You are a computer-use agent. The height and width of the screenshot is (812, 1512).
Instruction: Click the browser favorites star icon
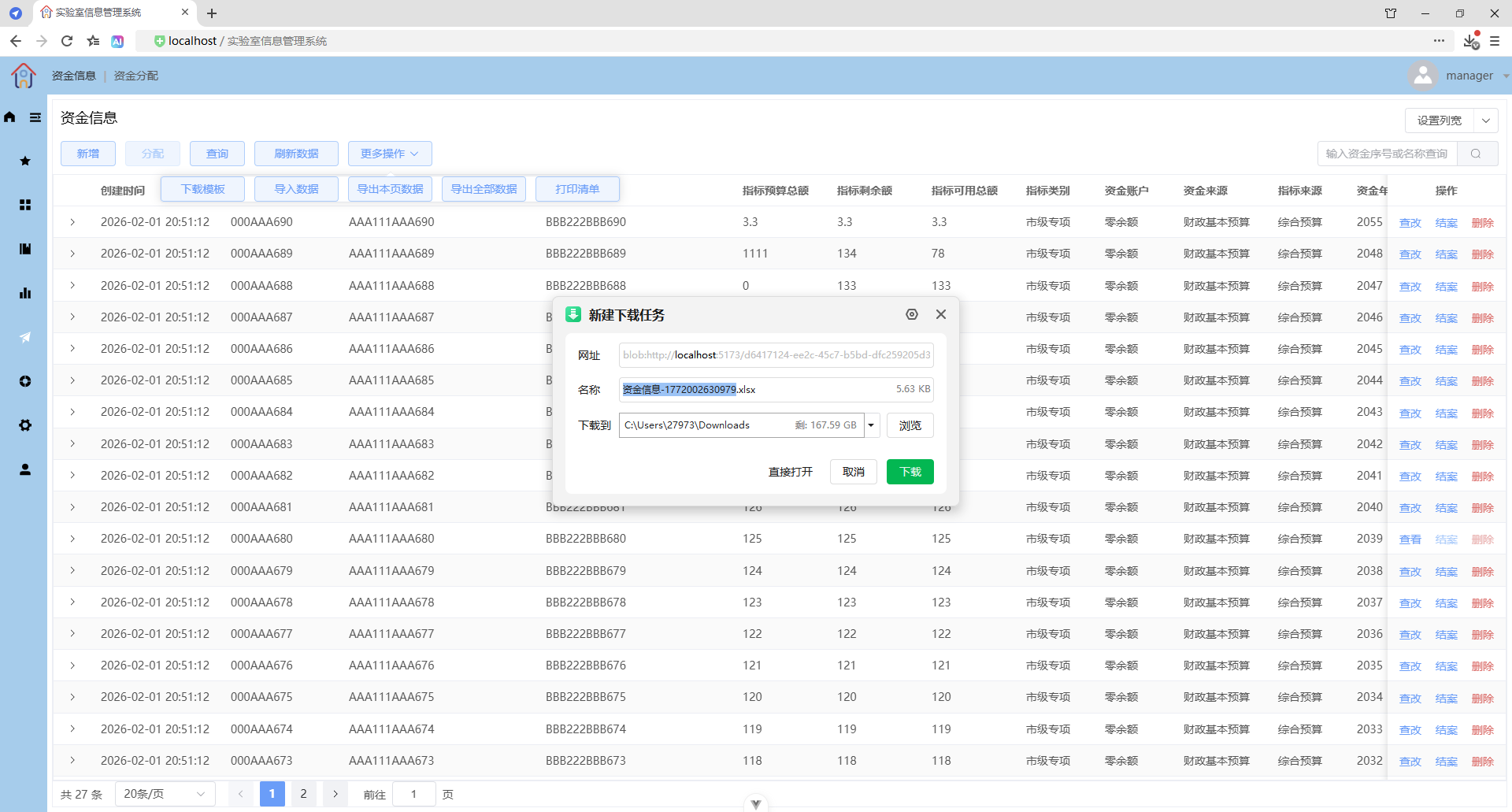coord(94,41)
